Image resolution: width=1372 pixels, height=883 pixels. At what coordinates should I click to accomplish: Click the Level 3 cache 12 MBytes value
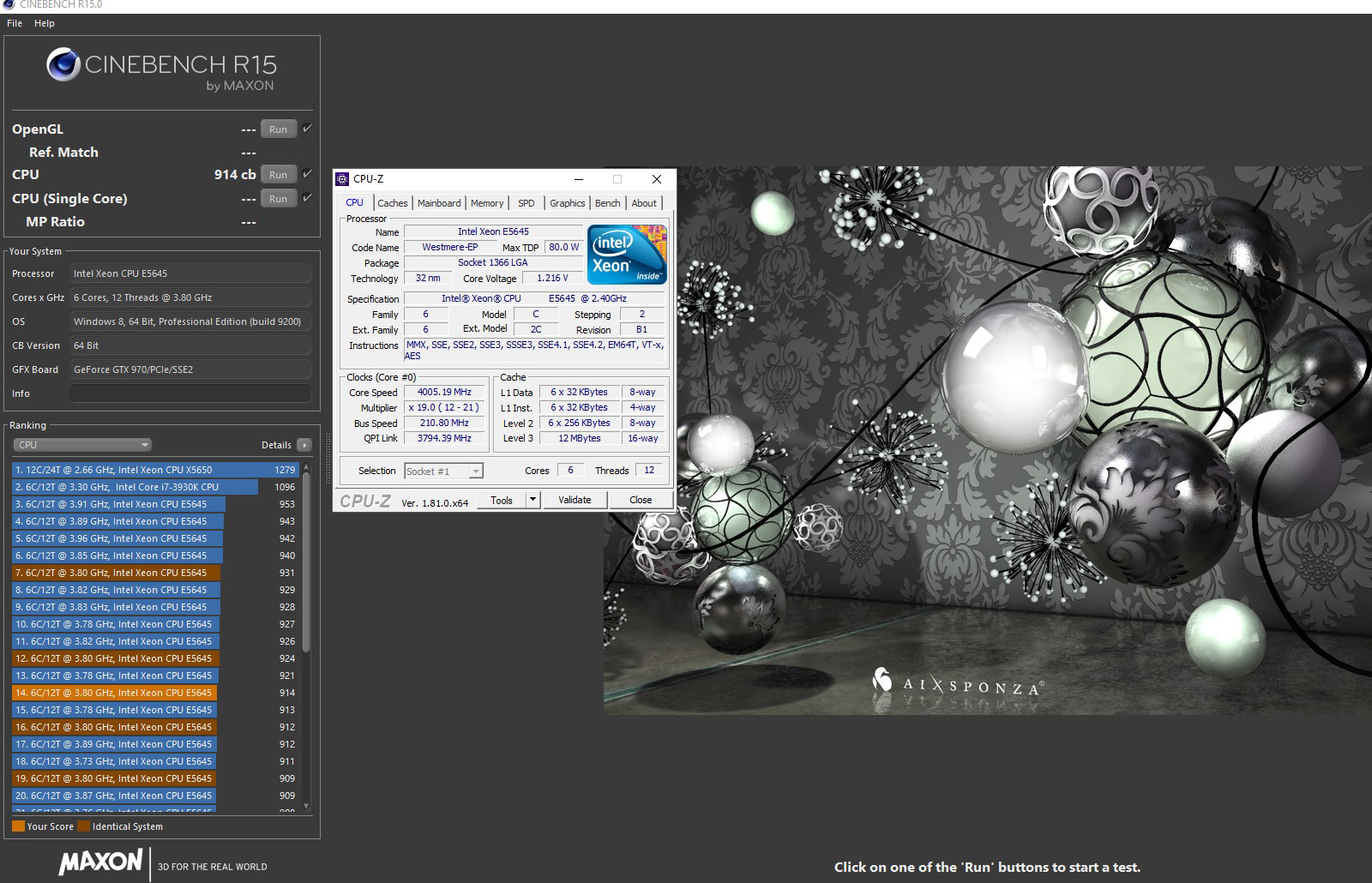pos(580,438)
